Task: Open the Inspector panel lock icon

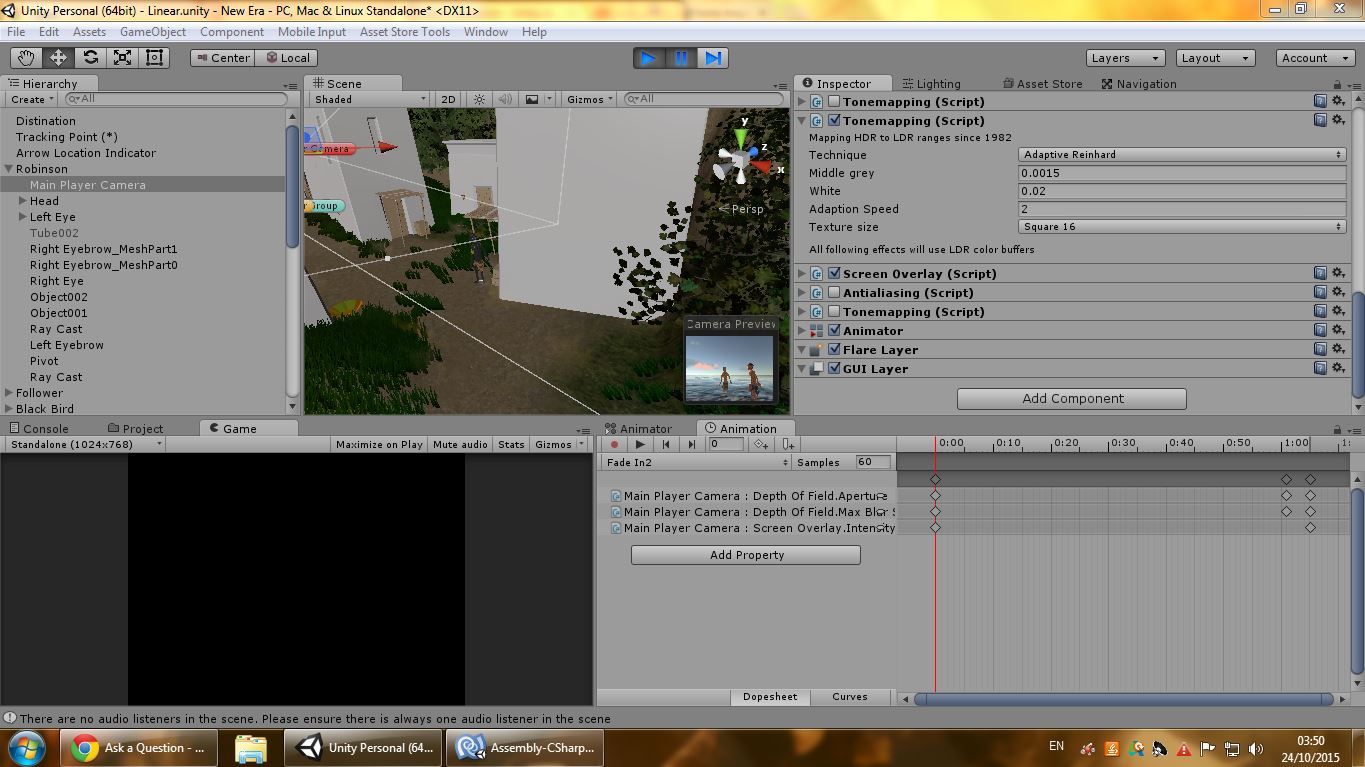Action: pyautogui.click(x=1338, y=84)
